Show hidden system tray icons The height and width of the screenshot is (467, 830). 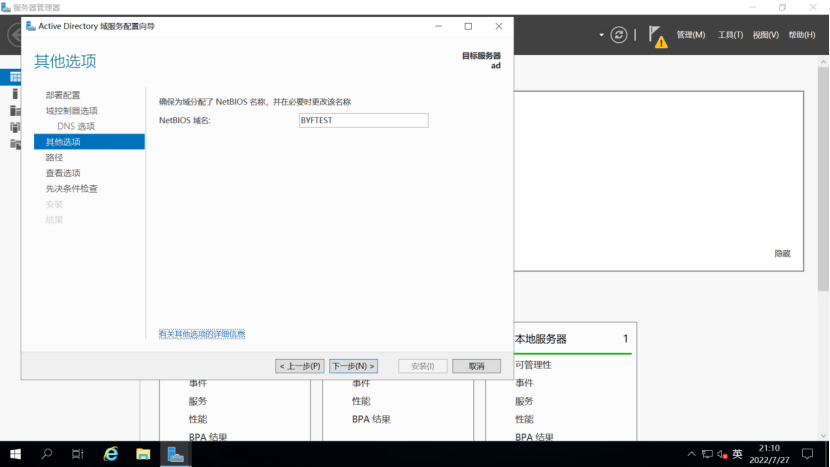pos(691,454)
